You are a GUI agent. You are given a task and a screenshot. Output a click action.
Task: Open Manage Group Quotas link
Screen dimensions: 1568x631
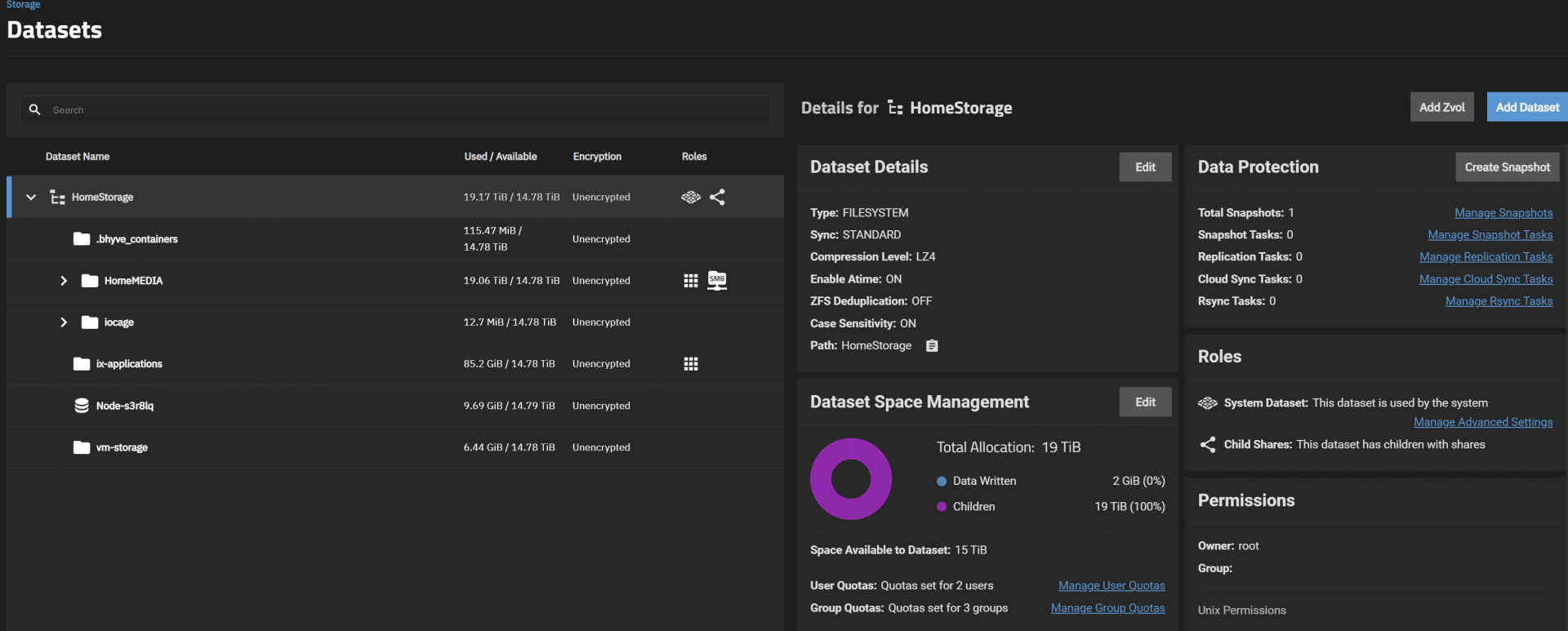[1108, 608]
